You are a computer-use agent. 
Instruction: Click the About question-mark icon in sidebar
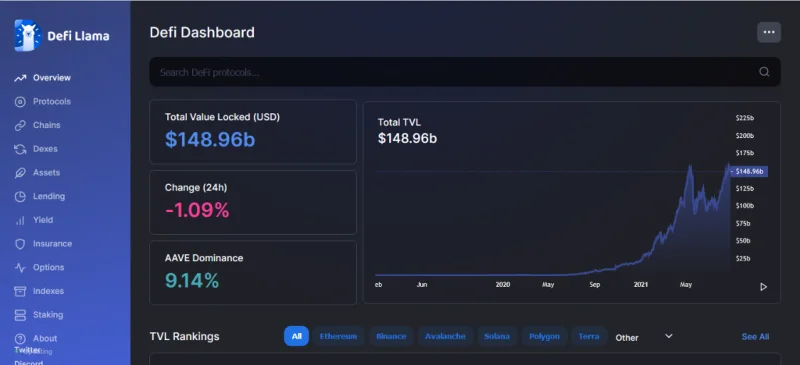coord(20,339)
